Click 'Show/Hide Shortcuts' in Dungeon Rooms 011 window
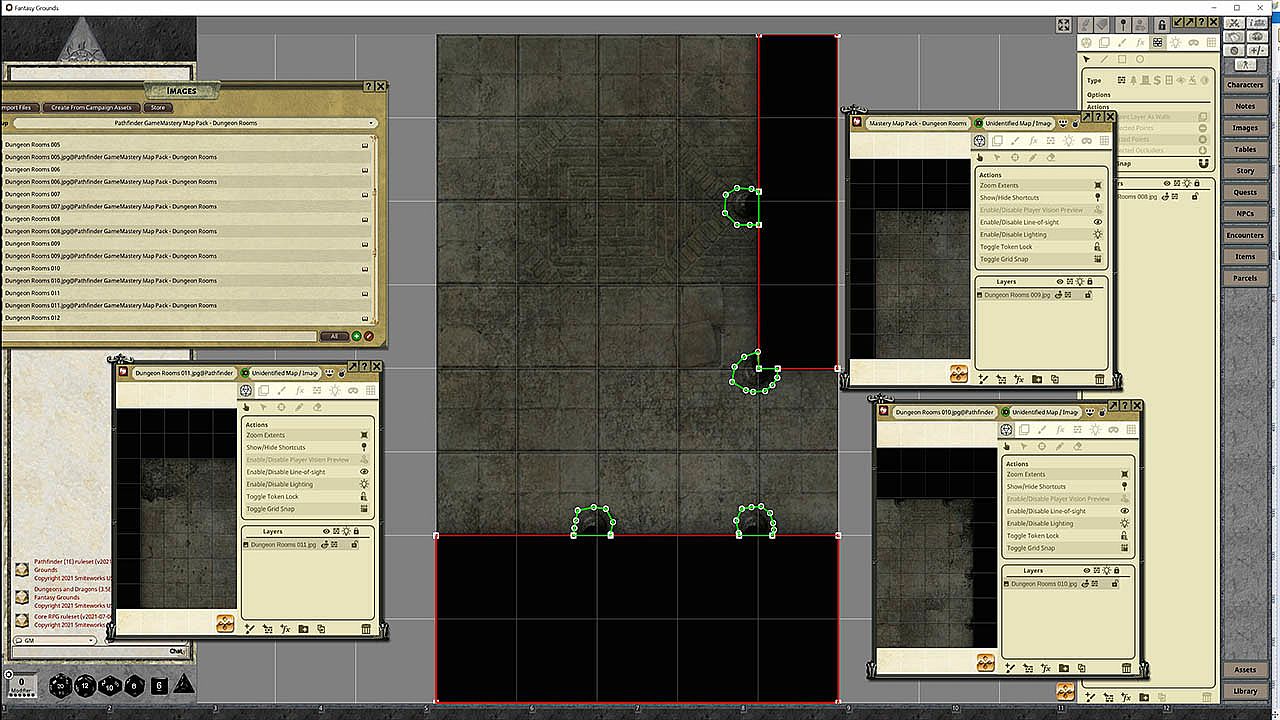Screen dimensions: 1280x720 (307, 448)
